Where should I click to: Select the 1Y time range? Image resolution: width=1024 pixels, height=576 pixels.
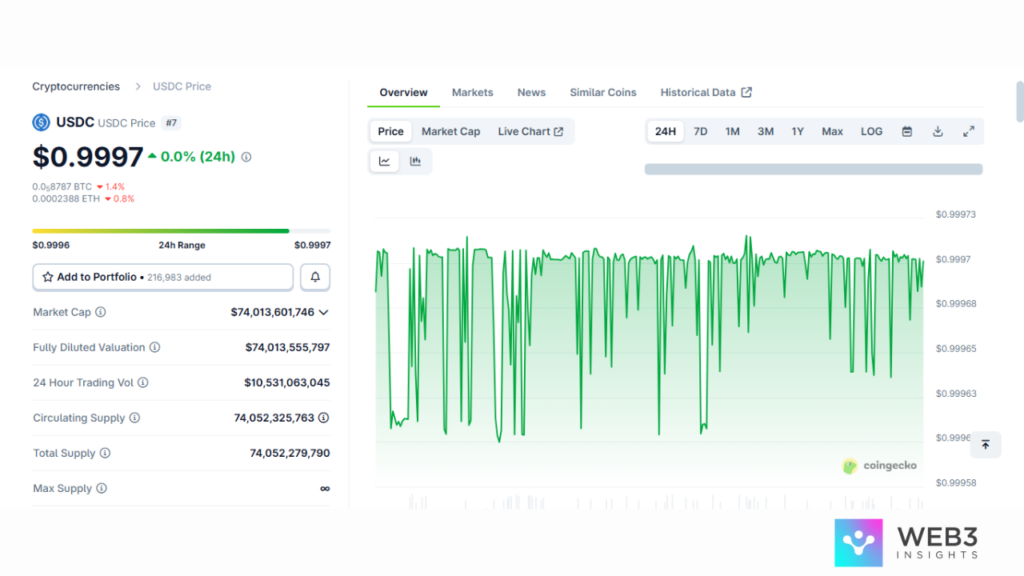click(797, 131)
